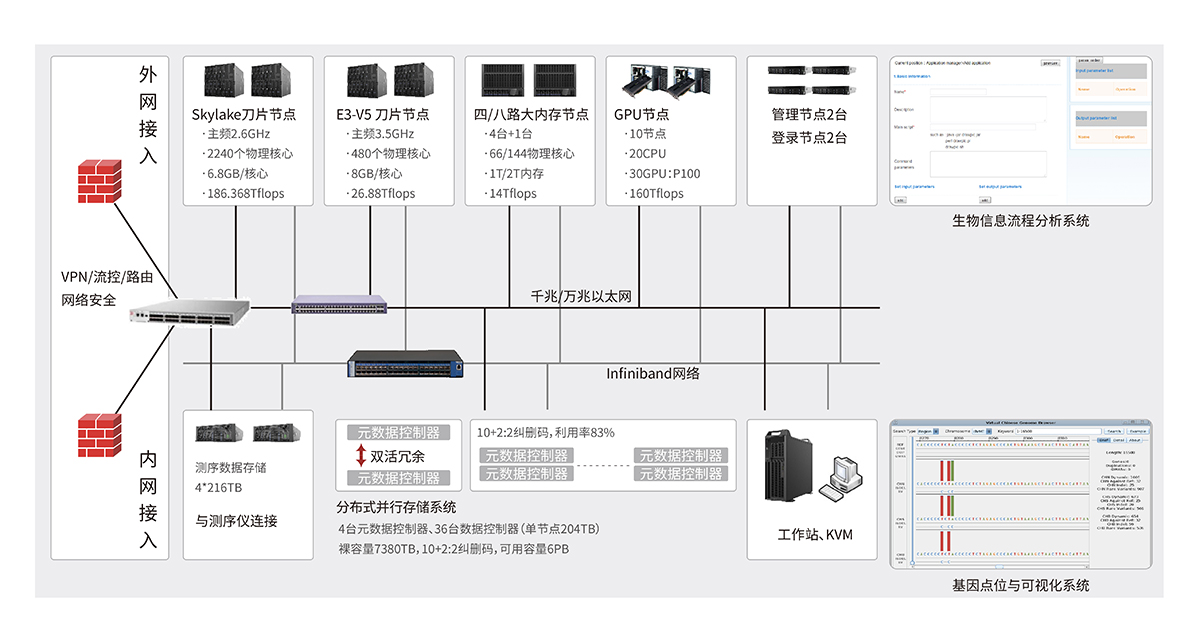The height and width of the screenshot is (640, 1200).
Task: Switch to the Detail tab
Action: coord(1119,439)
